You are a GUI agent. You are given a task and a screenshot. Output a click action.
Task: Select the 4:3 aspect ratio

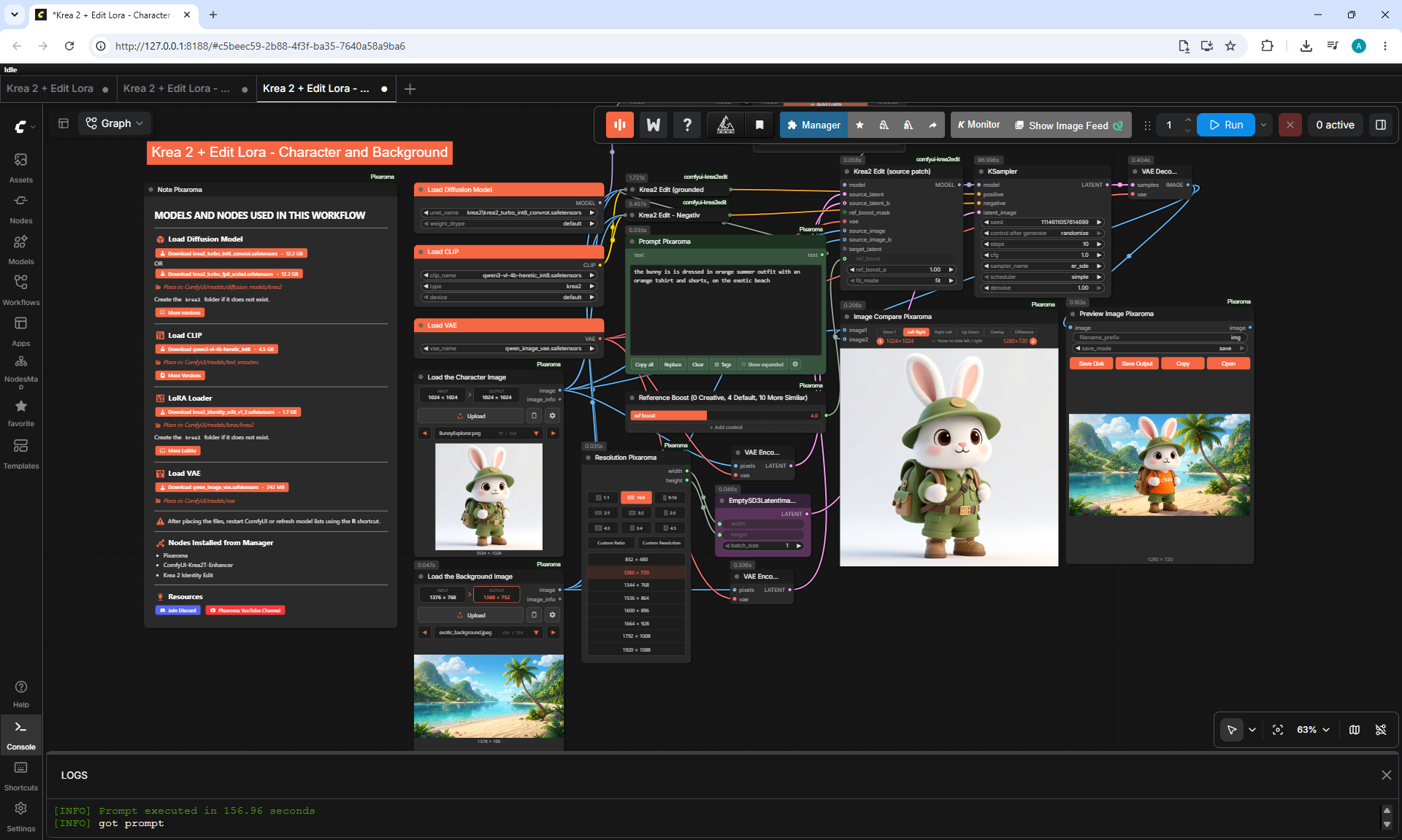click(x=603, y=528)
